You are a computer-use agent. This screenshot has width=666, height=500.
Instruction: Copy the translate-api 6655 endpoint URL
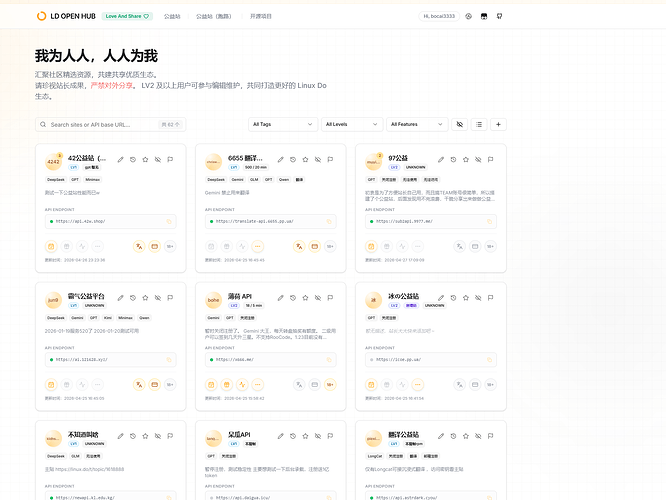click(329, 221)
